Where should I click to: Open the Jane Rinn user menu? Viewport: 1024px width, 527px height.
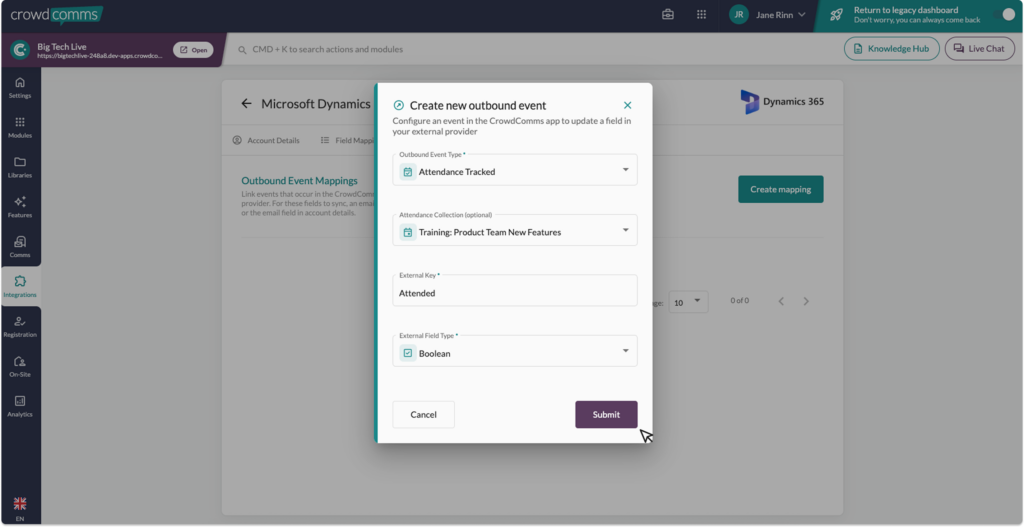[768, 15]
